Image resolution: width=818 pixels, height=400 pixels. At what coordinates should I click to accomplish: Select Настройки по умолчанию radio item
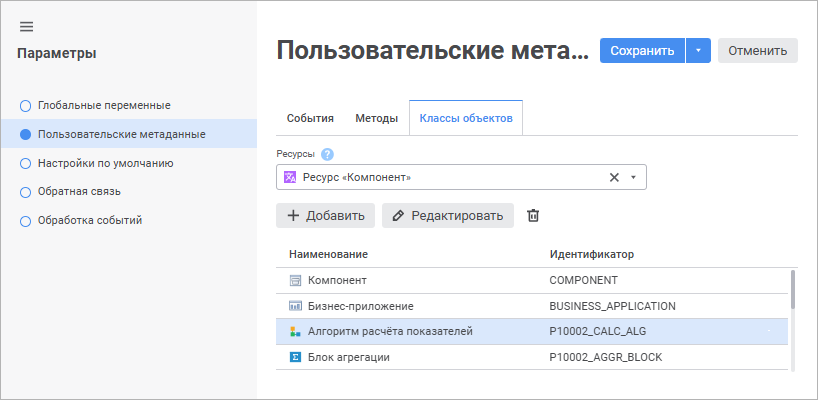coord(25,164)
